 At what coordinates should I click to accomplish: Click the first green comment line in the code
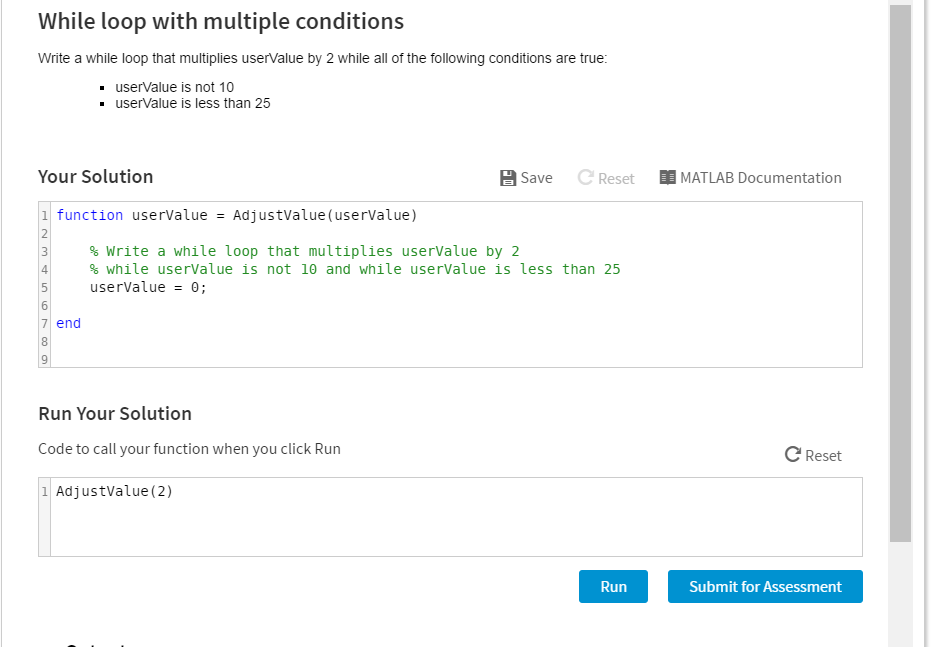click(304, 252)
